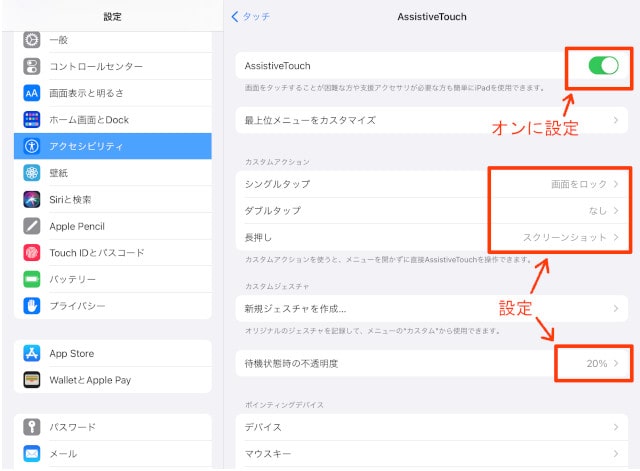640x471 pixels.
Task: Open 新規ジェスチャを作成 chevron
Action: click(616, 309)
